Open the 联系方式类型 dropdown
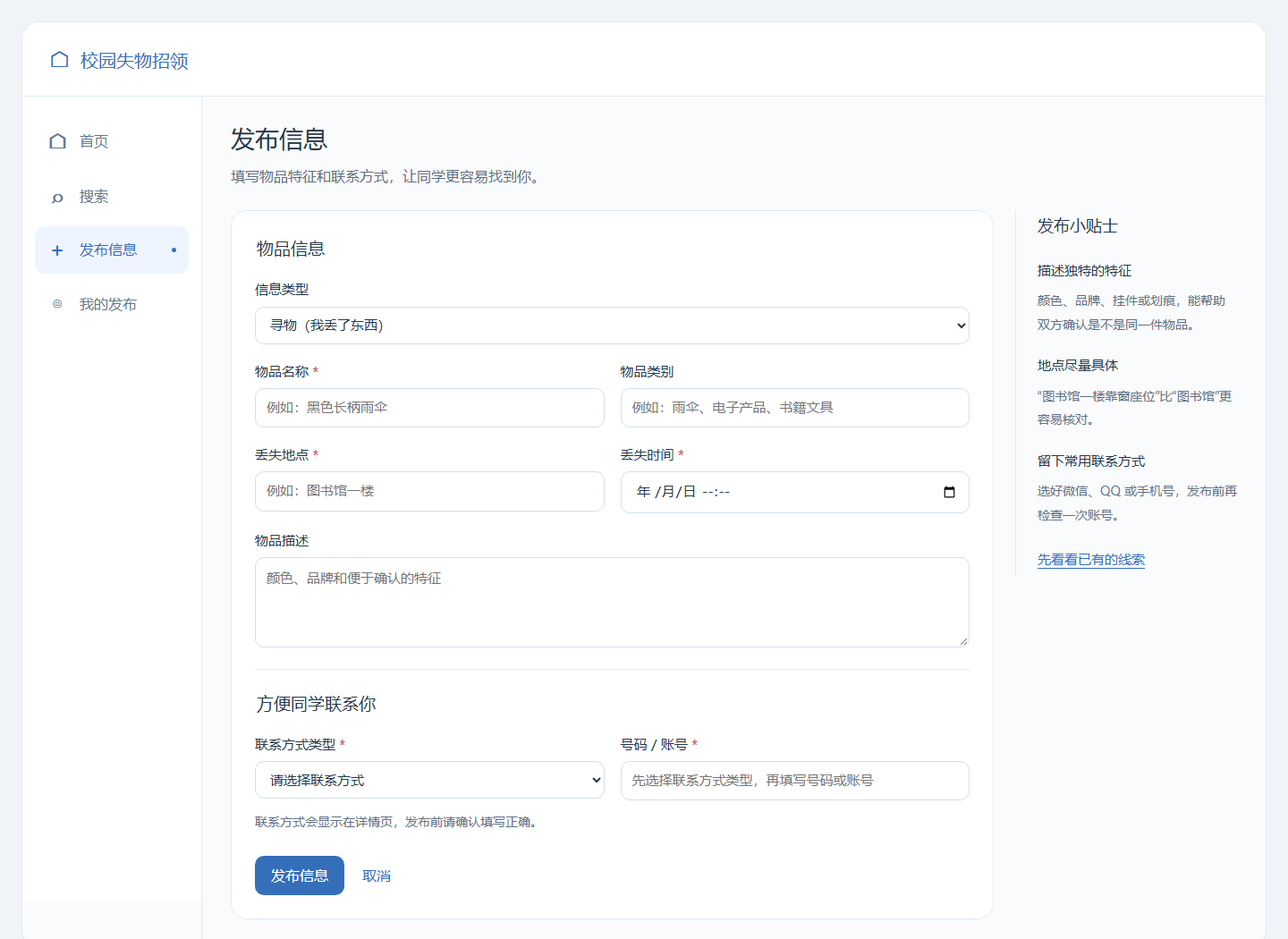Screen dimensions: 1288x939 point(429,781)
